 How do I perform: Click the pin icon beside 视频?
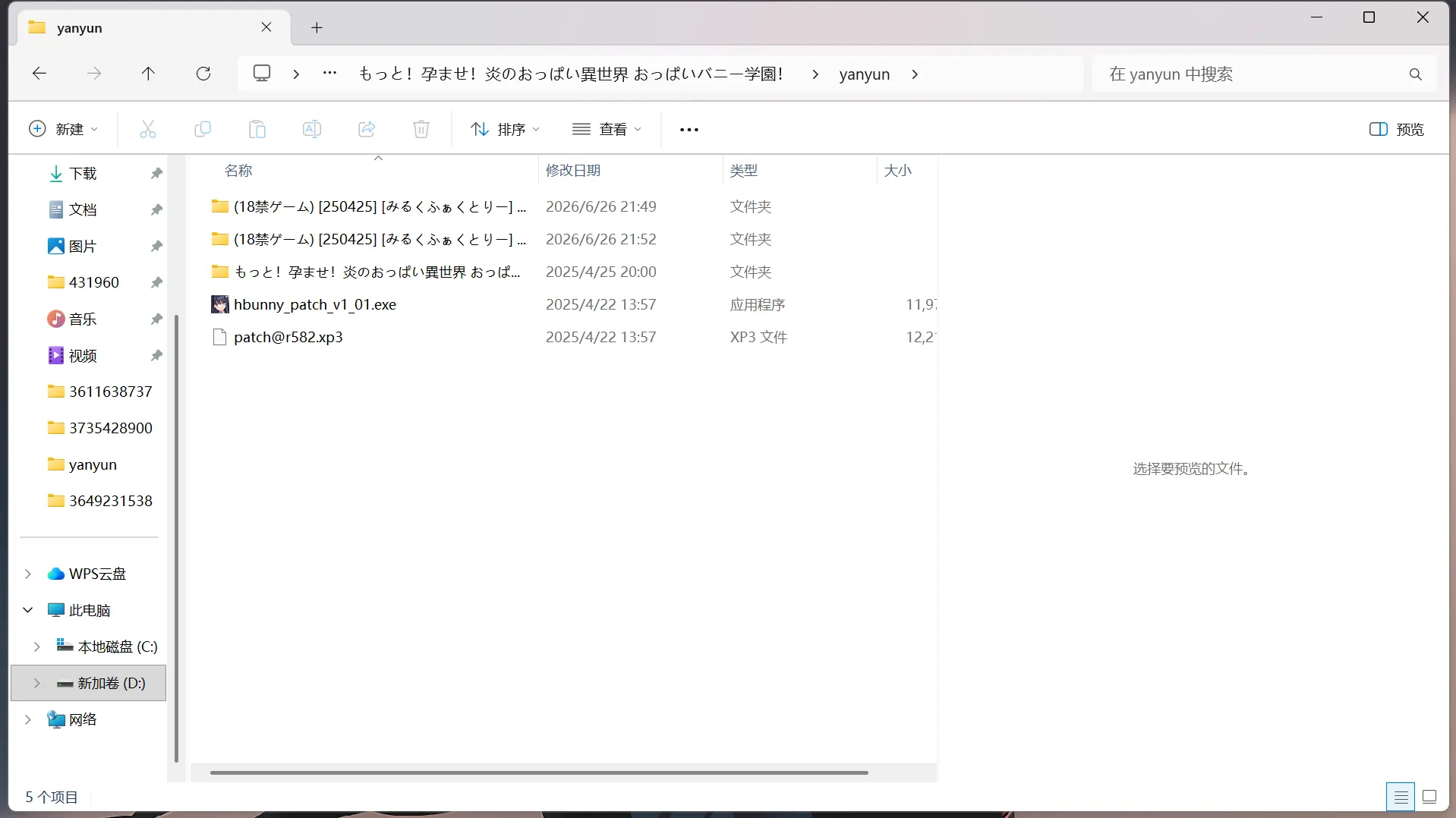coord(156,356)
